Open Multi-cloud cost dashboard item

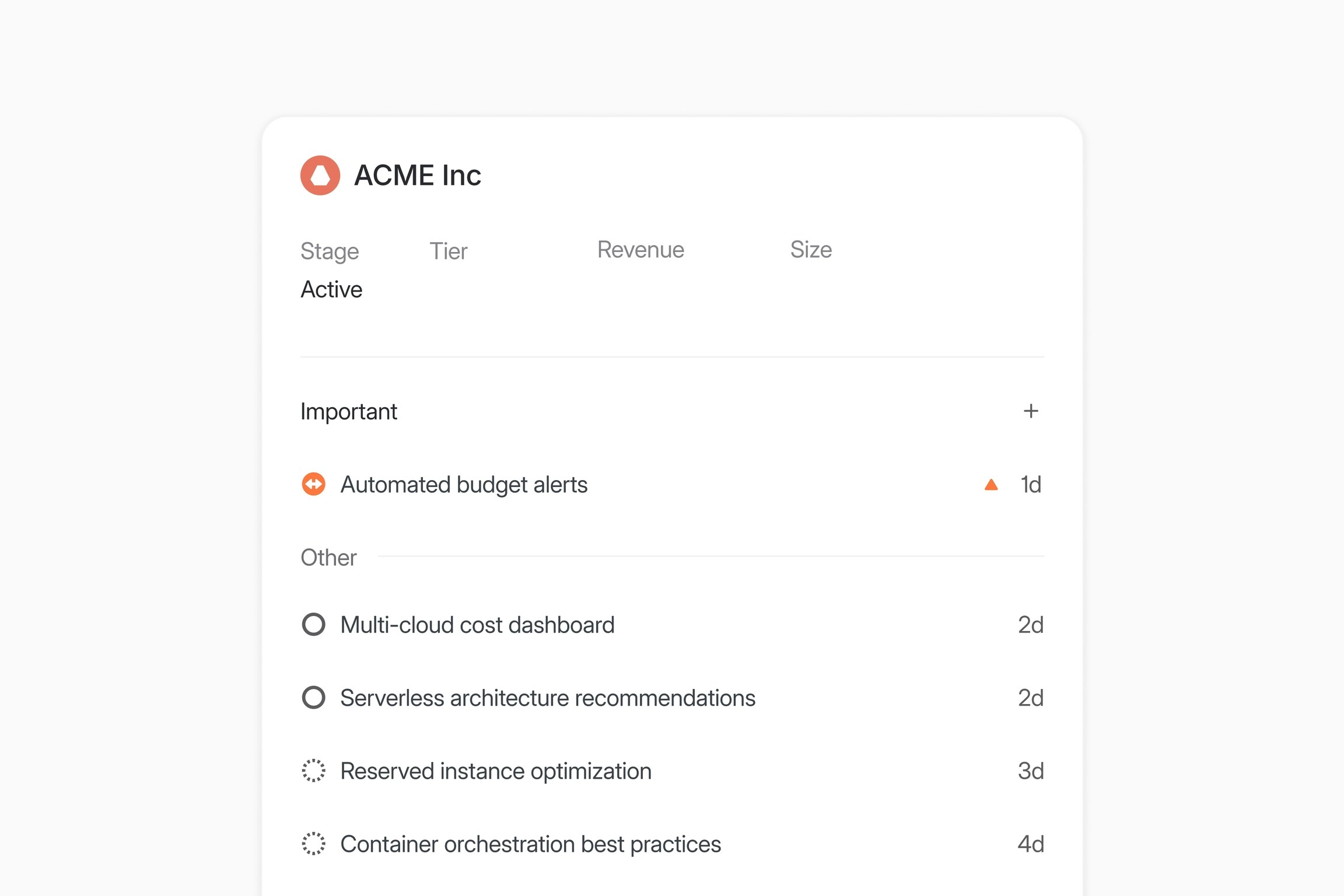pos(477,625)
